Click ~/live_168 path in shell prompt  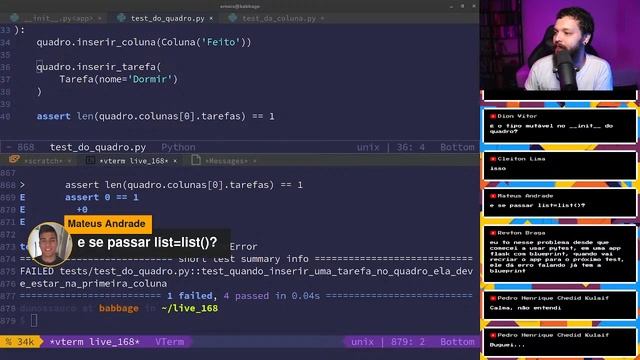189,308
